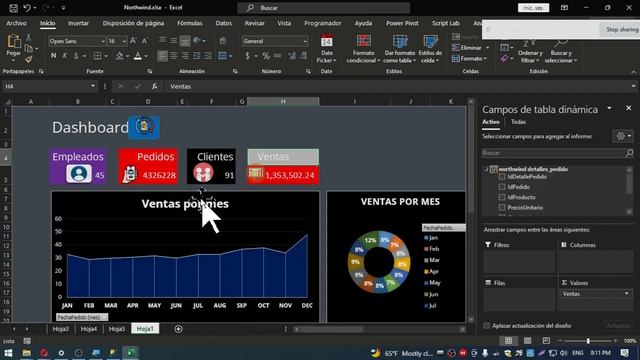
Task: Click the add new sheet plus icon
Action: coord(178,329)
